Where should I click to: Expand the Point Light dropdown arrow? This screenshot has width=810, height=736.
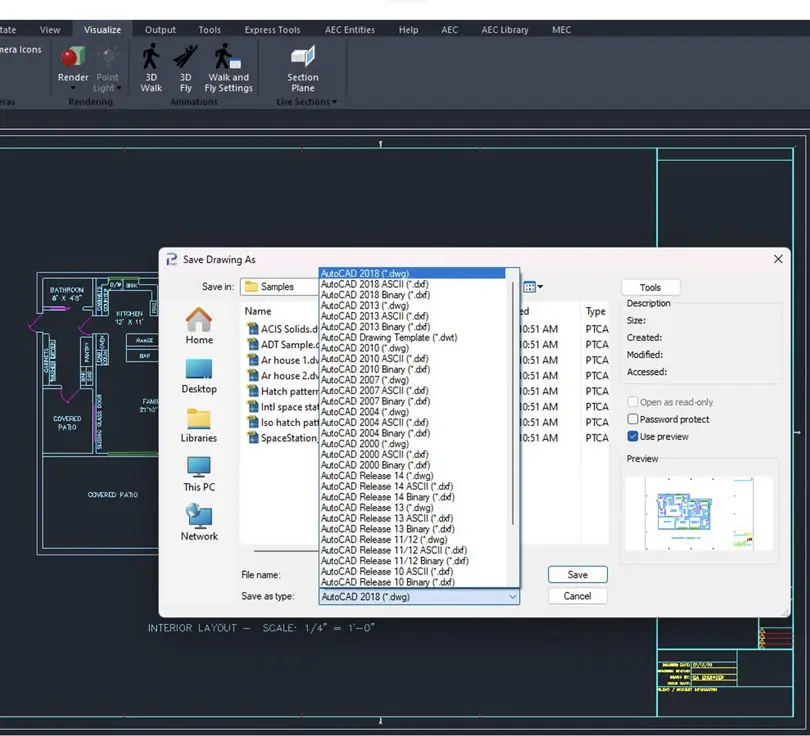pos(119,88)
